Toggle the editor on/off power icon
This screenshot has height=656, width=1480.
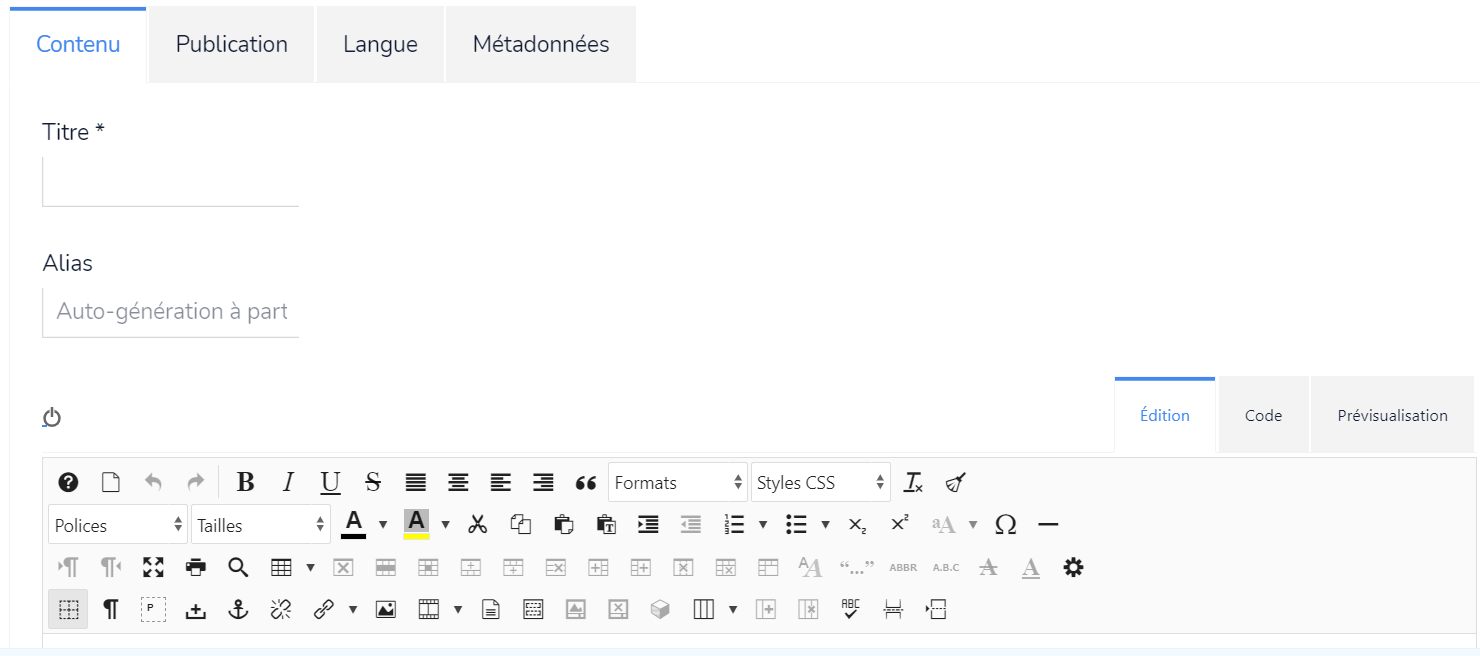click(52, 417)
